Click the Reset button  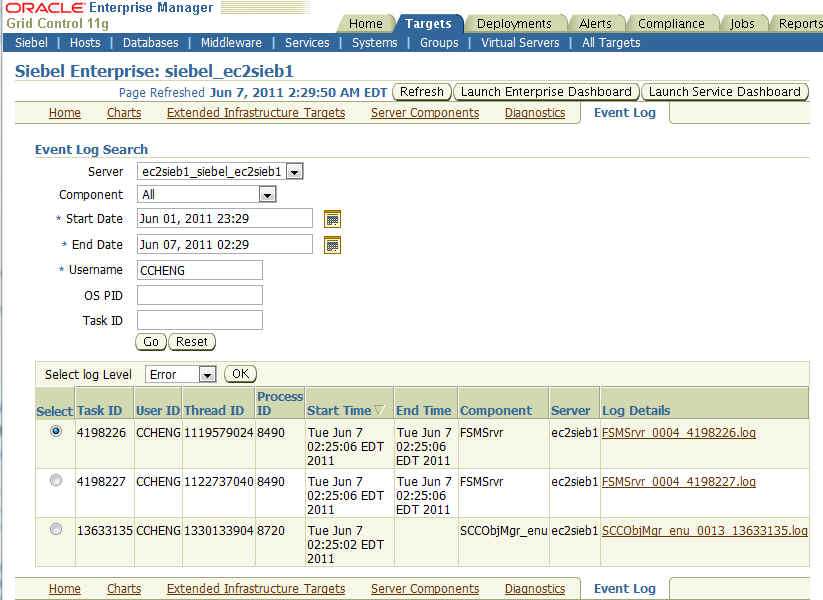coord(192,342)
